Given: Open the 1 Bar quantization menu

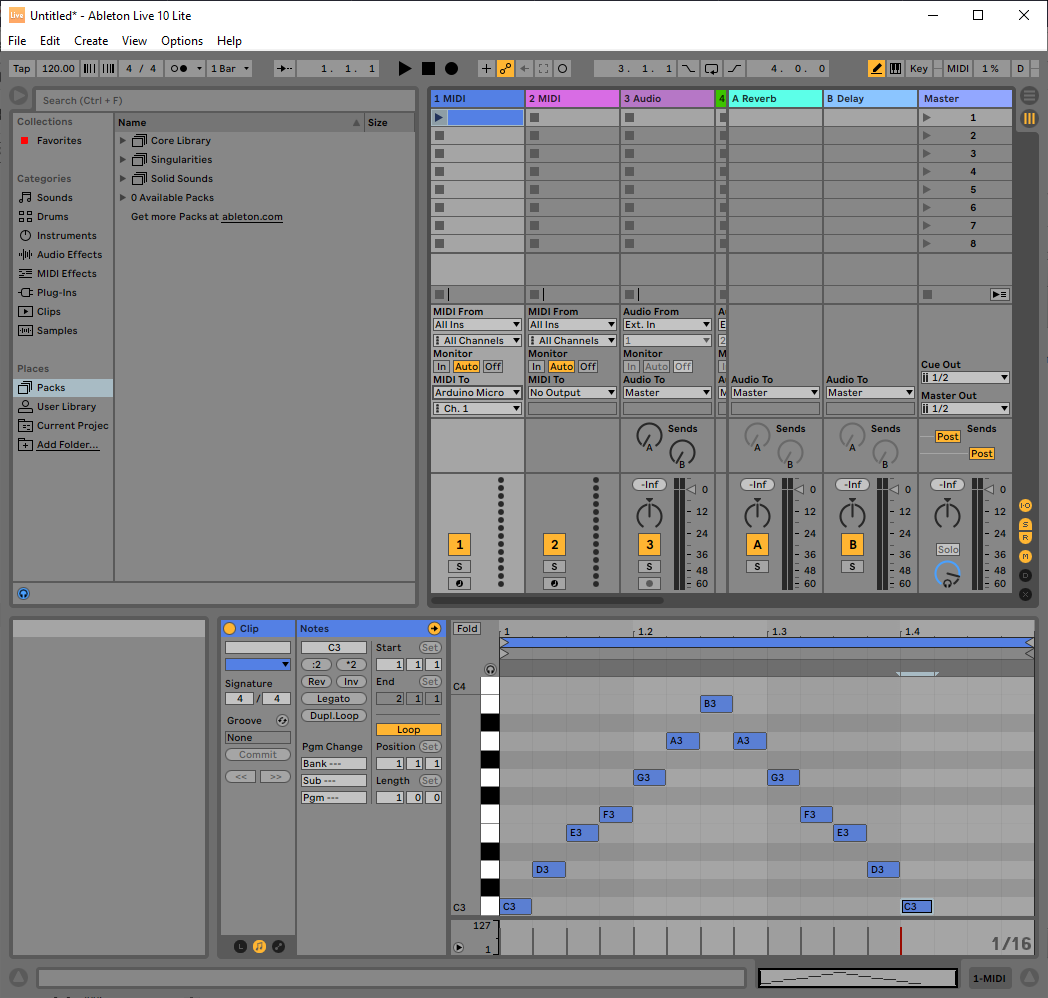Looking at the screenshot, I should [x=230, y=68].
